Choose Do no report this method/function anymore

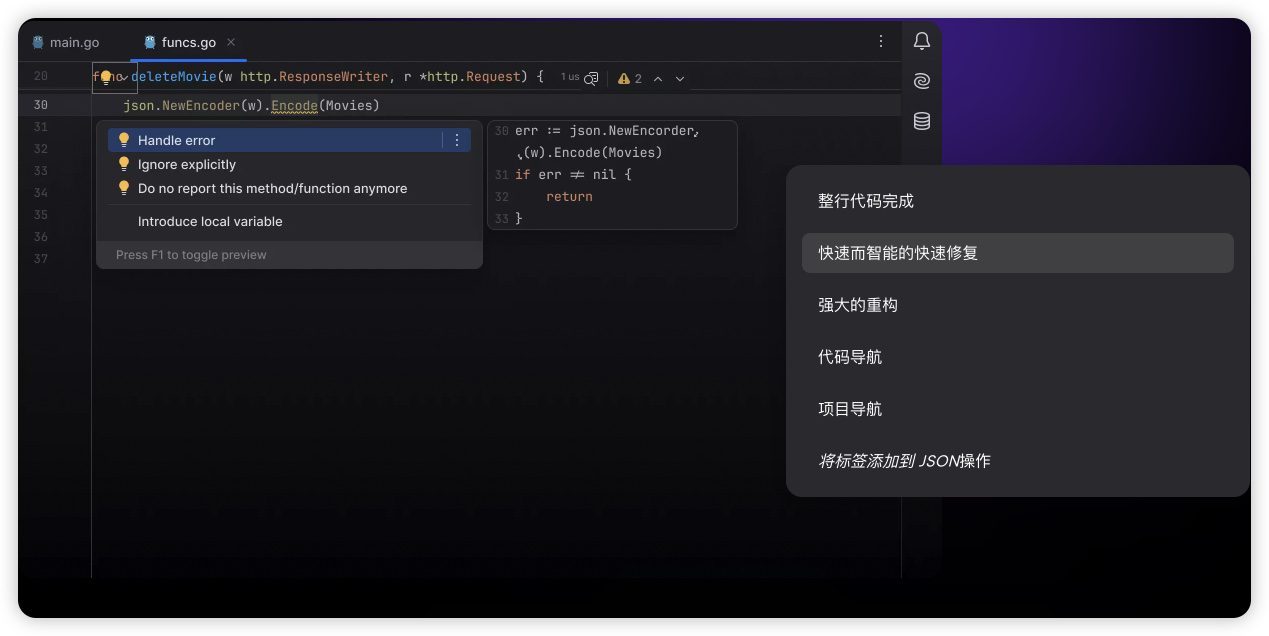tap(272, 188)
